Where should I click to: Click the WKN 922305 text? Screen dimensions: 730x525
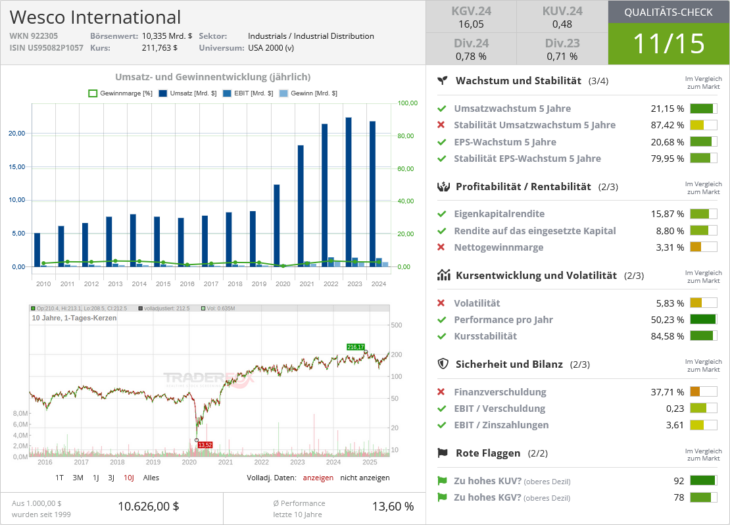point(34,36)
